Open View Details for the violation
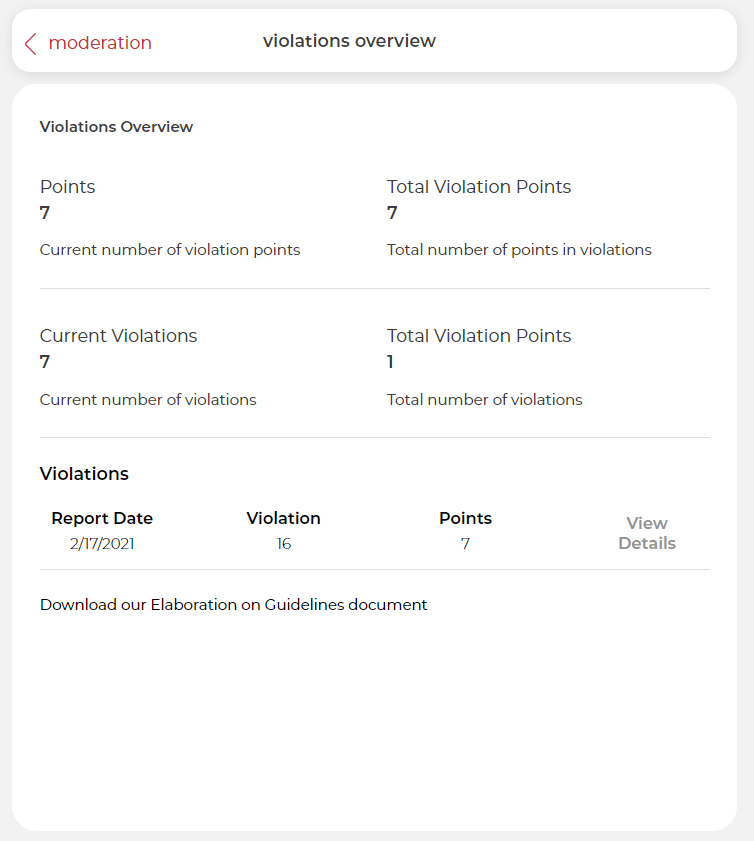Image resolution: width=754 pixels, height=841 pixels. click(646, 533)
